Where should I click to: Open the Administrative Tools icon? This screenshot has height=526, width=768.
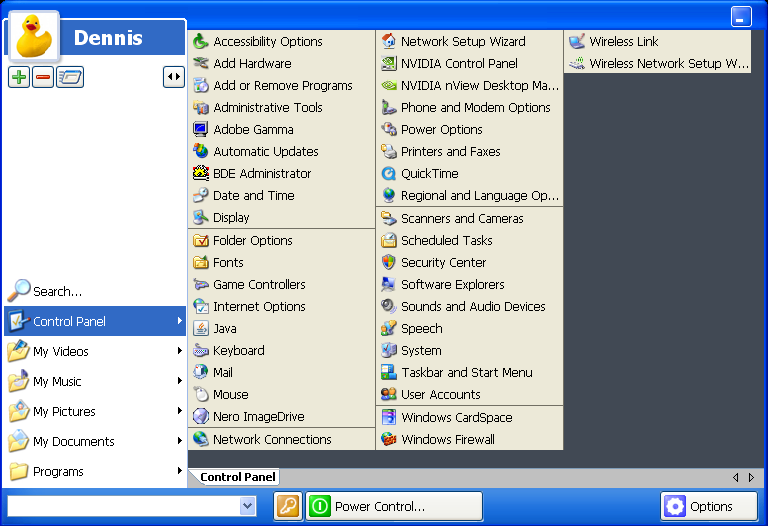point(201,107)
